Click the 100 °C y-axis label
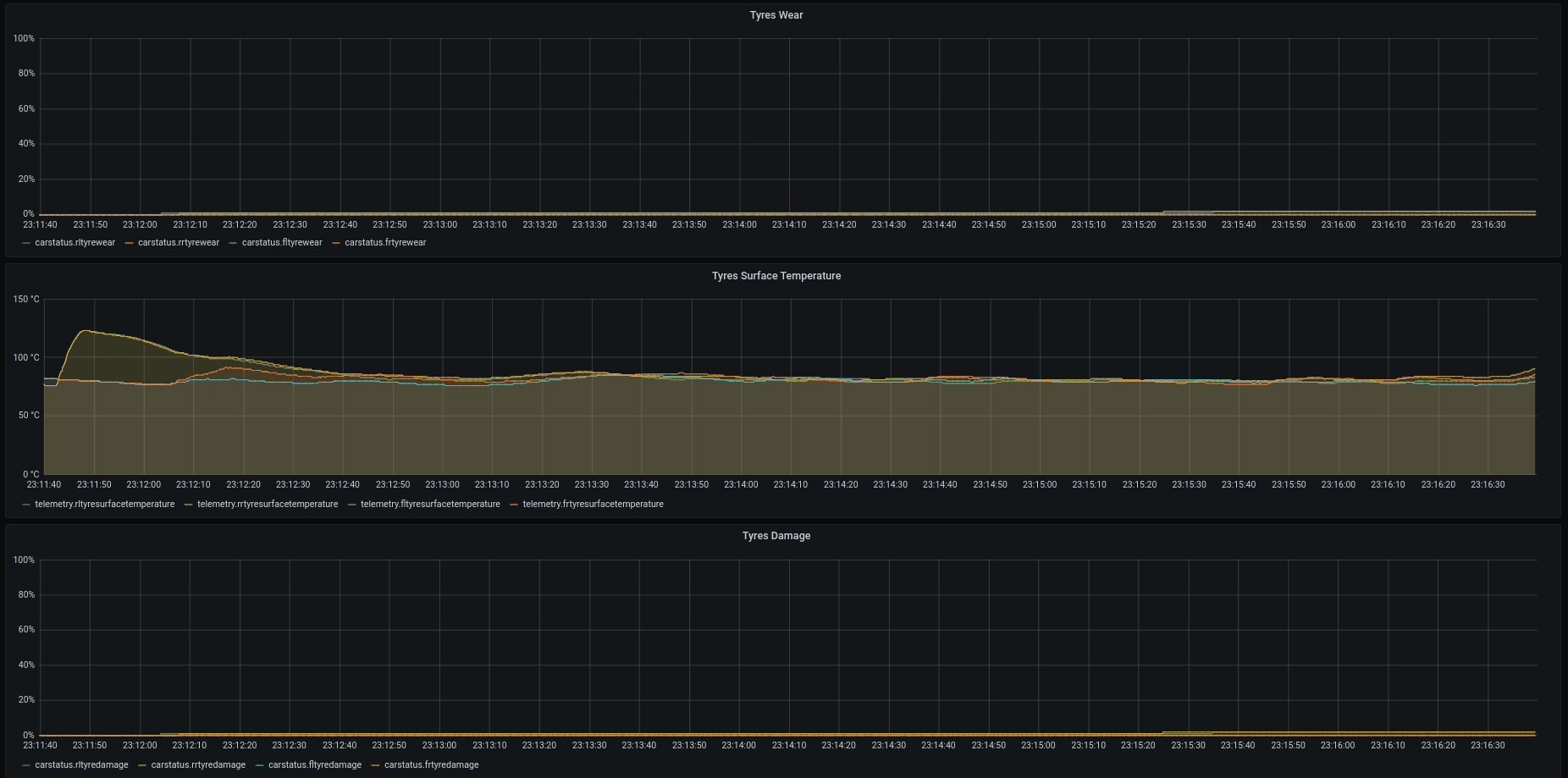 pos(26,358)
